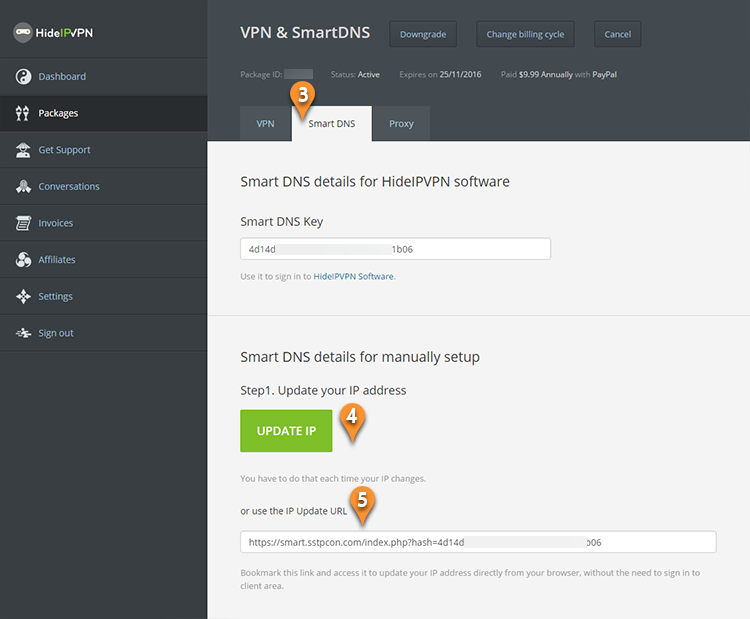Go to Get Support page
Screen dimensions: 750x619
click(103, 150)
